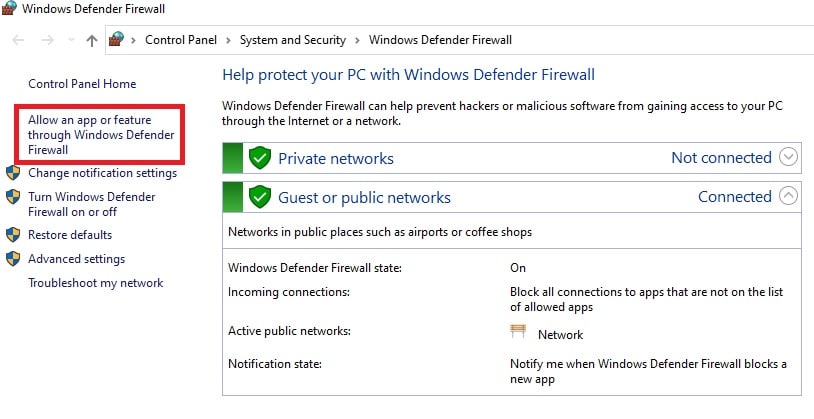Viewport: 814px width, 419px height.
Task: Click the Back navigation arrow
Action: (x=19, y=41)
